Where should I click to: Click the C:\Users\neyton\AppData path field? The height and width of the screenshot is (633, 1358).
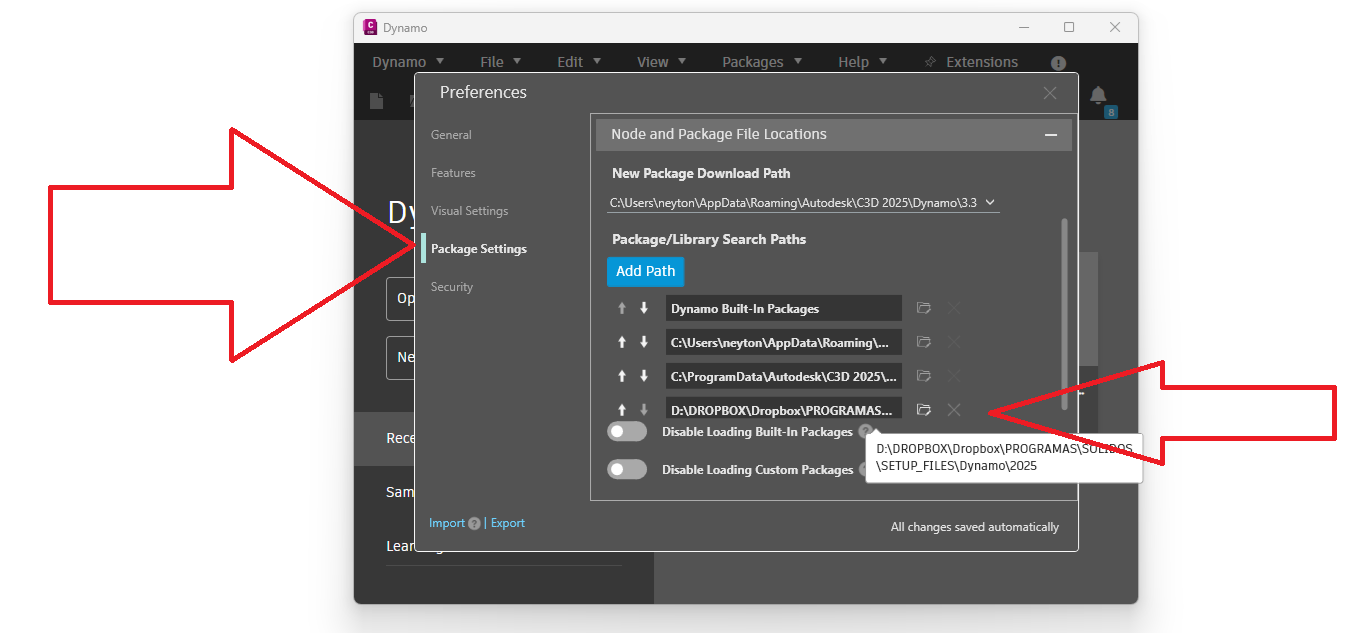784,342
